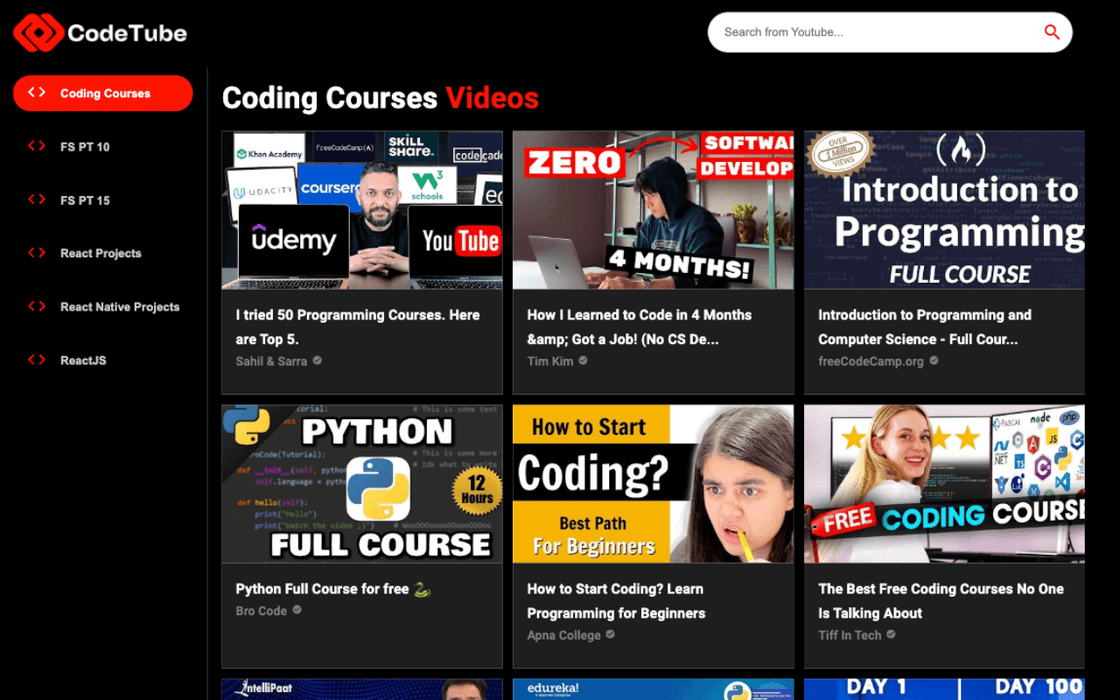Open the edureka video thumbnail
Viewport: 1120px width, 700px height.
tap(653, 689)
